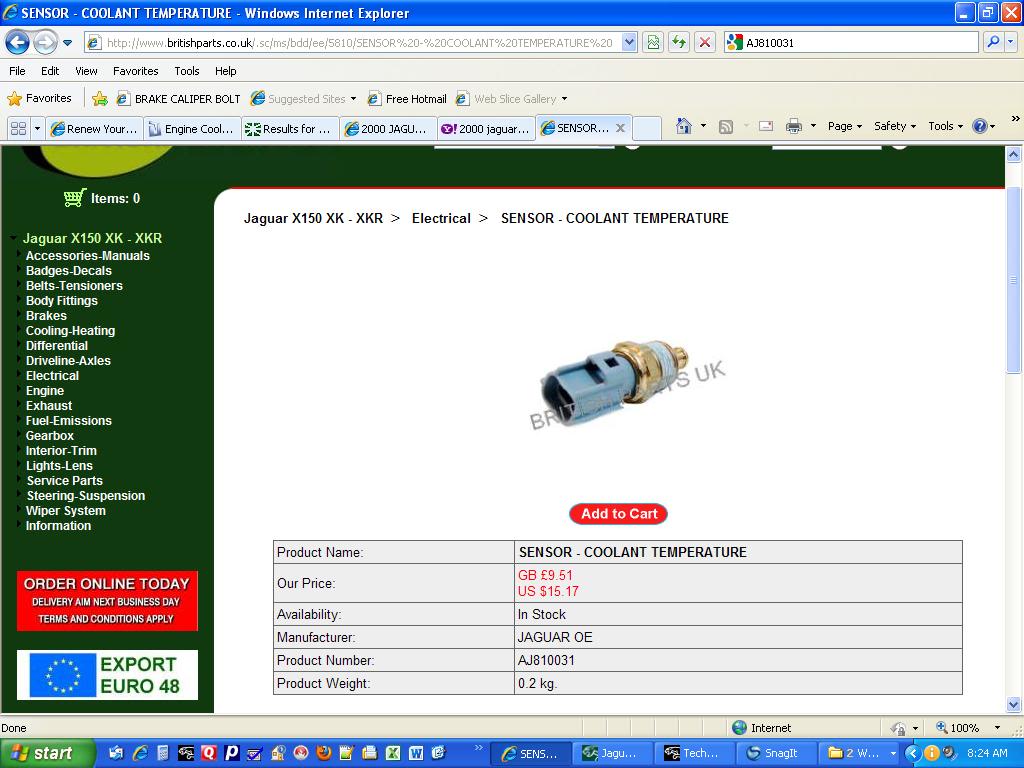The height and width of the screenshot is (768, 1024).
Task: Open the Cooling-Heating category
Action: tap(71, 330)
